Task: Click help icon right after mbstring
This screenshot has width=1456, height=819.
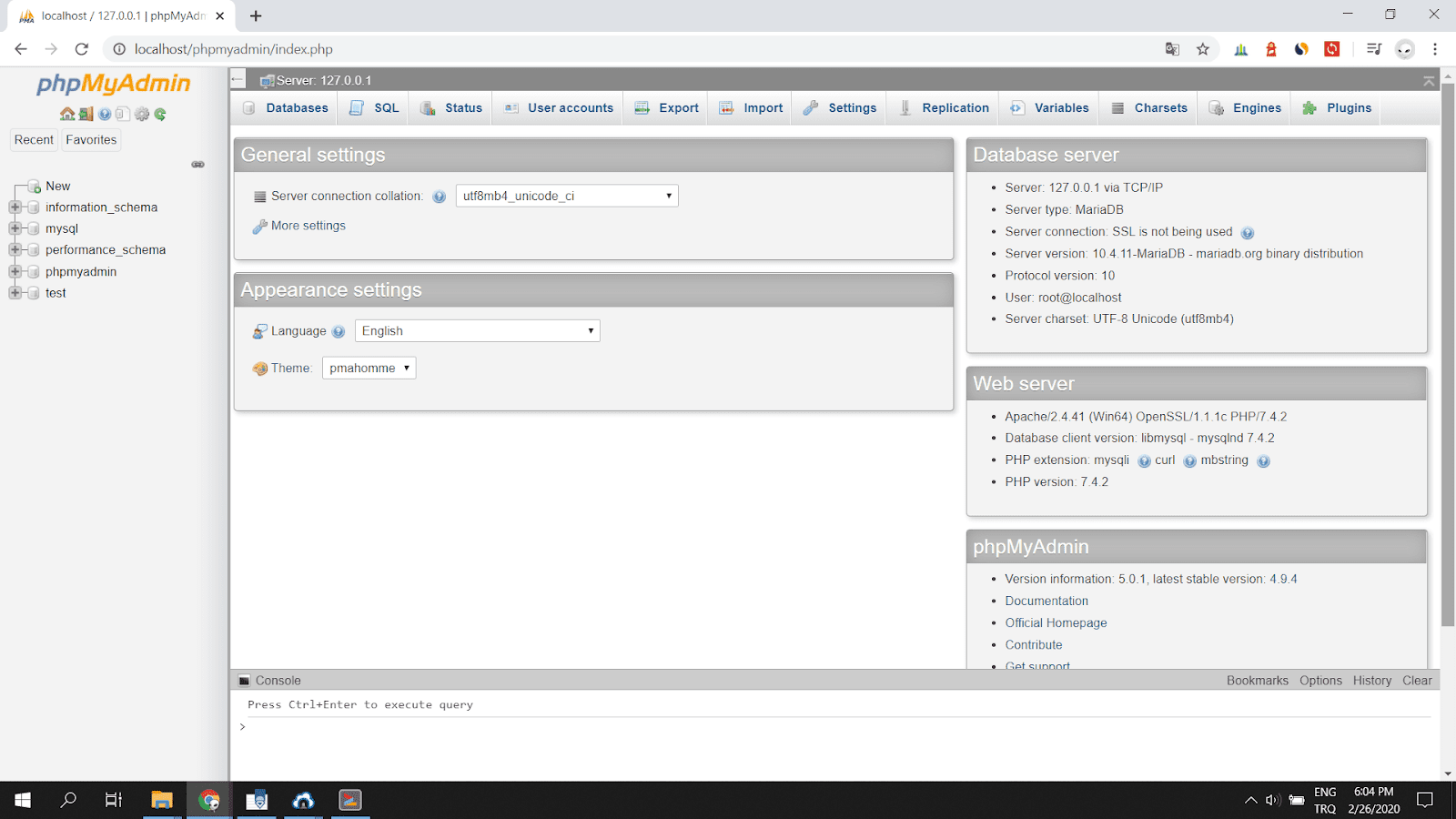Action: pos(1263,461)
